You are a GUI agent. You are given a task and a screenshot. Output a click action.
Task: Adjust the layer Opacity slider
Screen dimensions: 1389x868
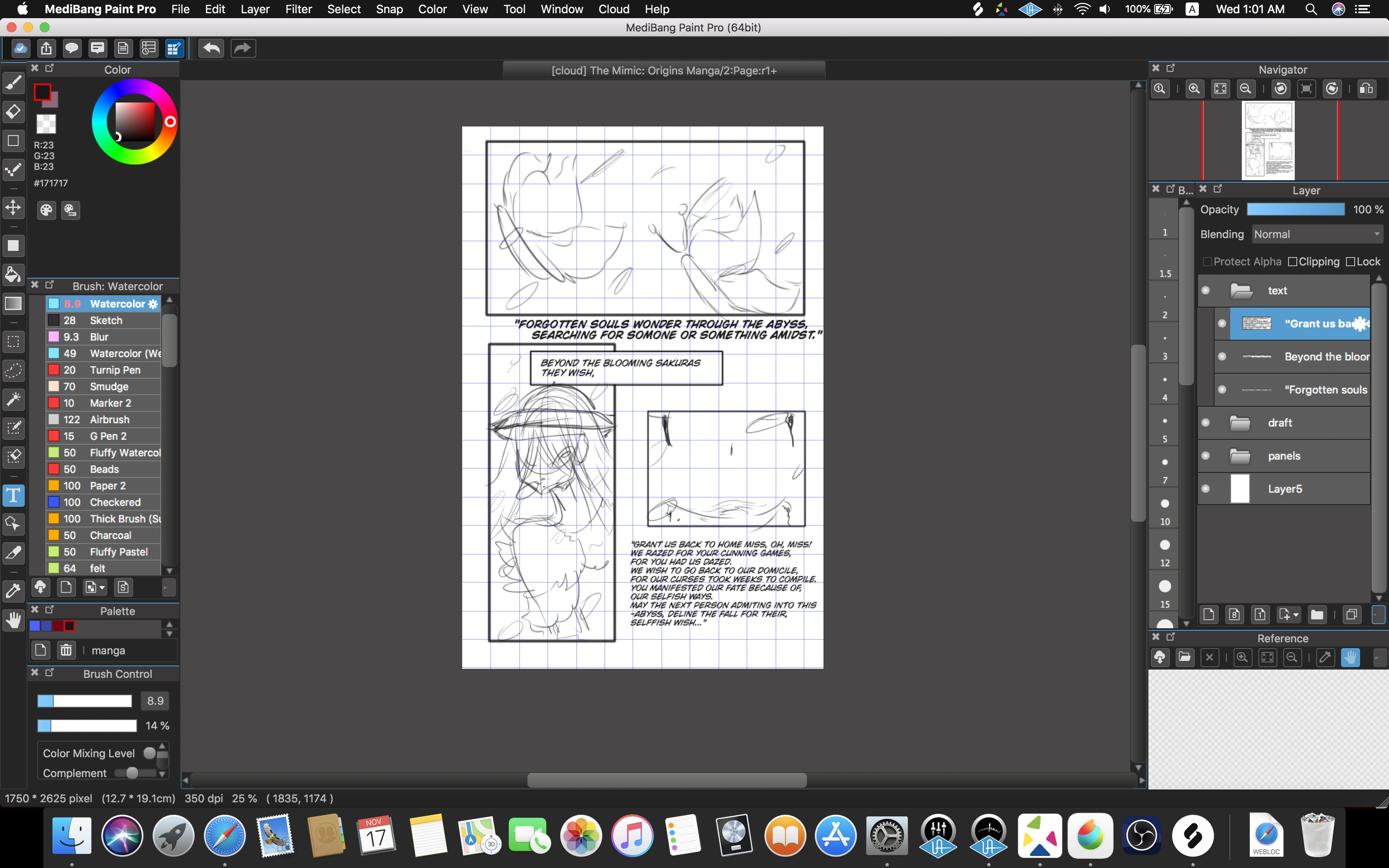point(1296,210)
